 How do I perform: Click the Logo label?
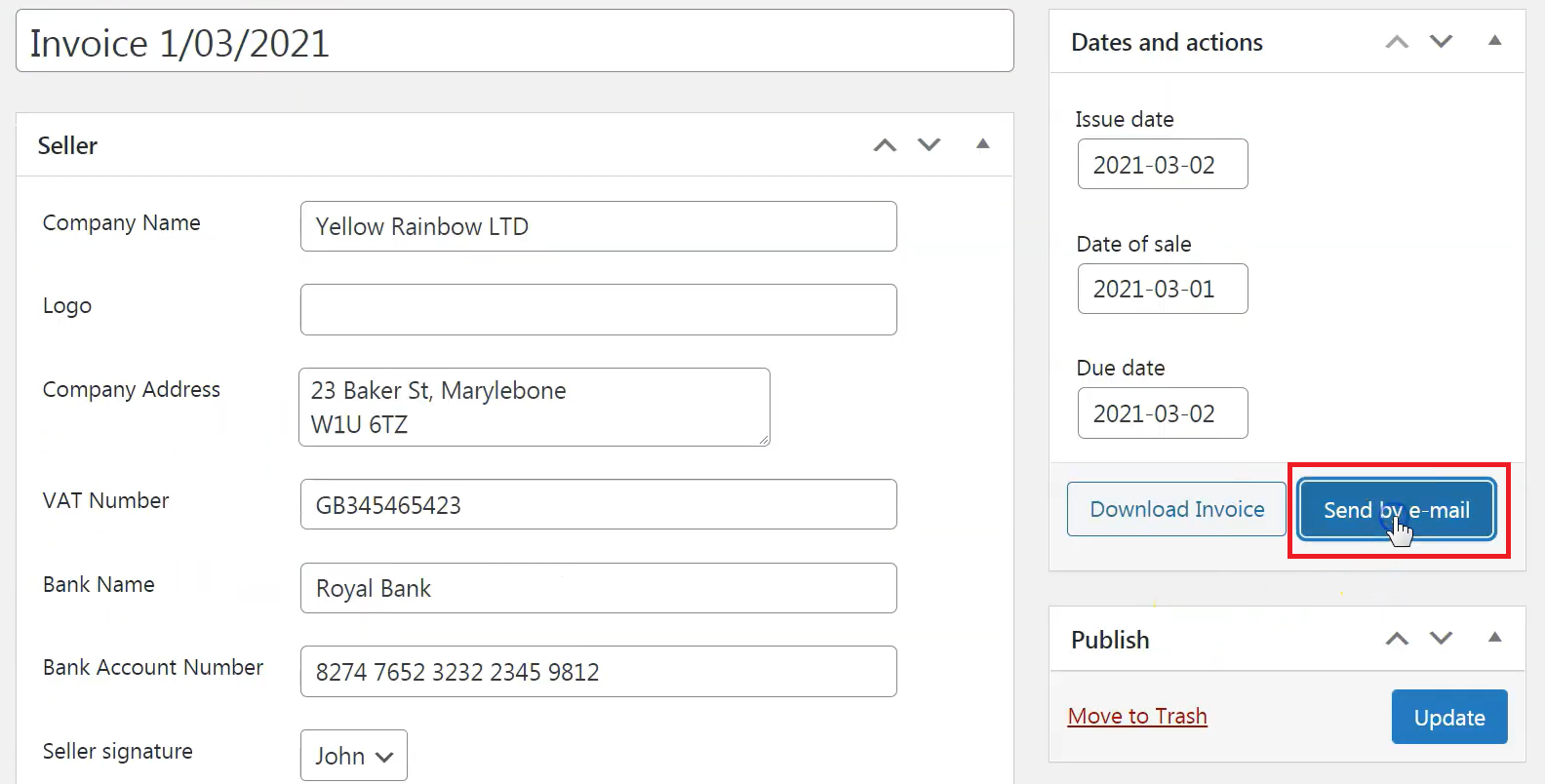pyautogui.click(x=67, y=306)
